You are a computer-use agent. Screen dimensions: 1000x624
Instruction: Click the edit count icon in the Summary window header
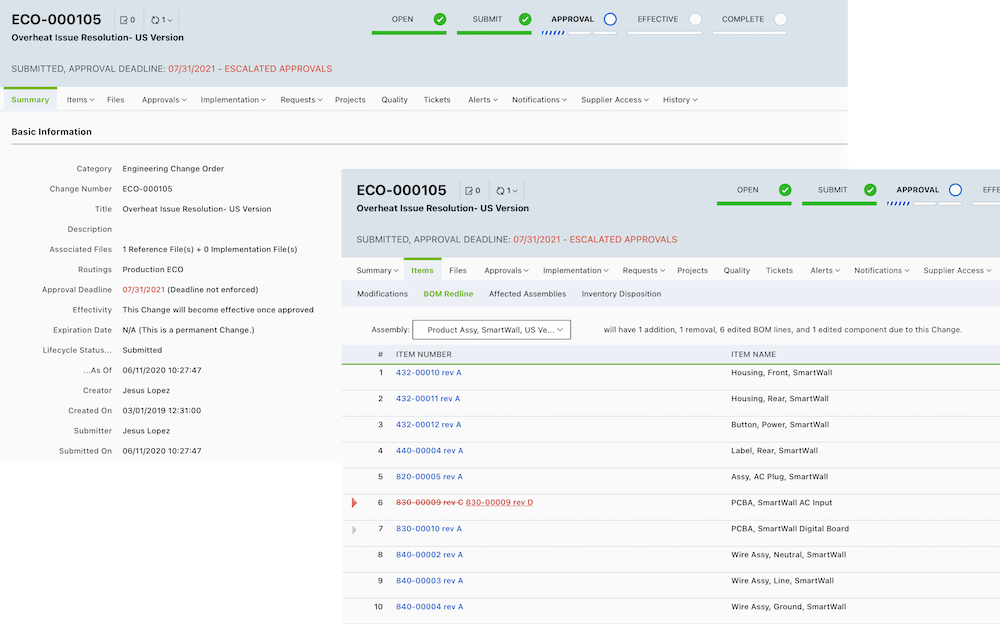click(x=126, y=20)
